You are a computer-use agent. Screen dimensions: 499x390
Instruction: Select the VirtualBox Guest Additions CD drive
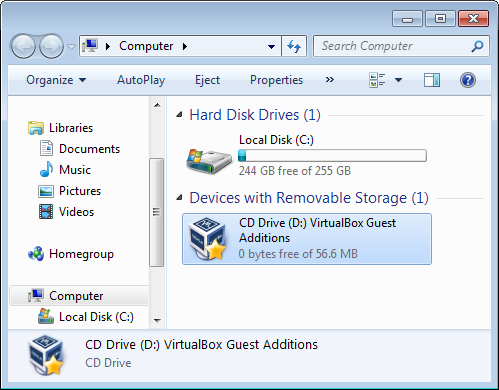307,239
